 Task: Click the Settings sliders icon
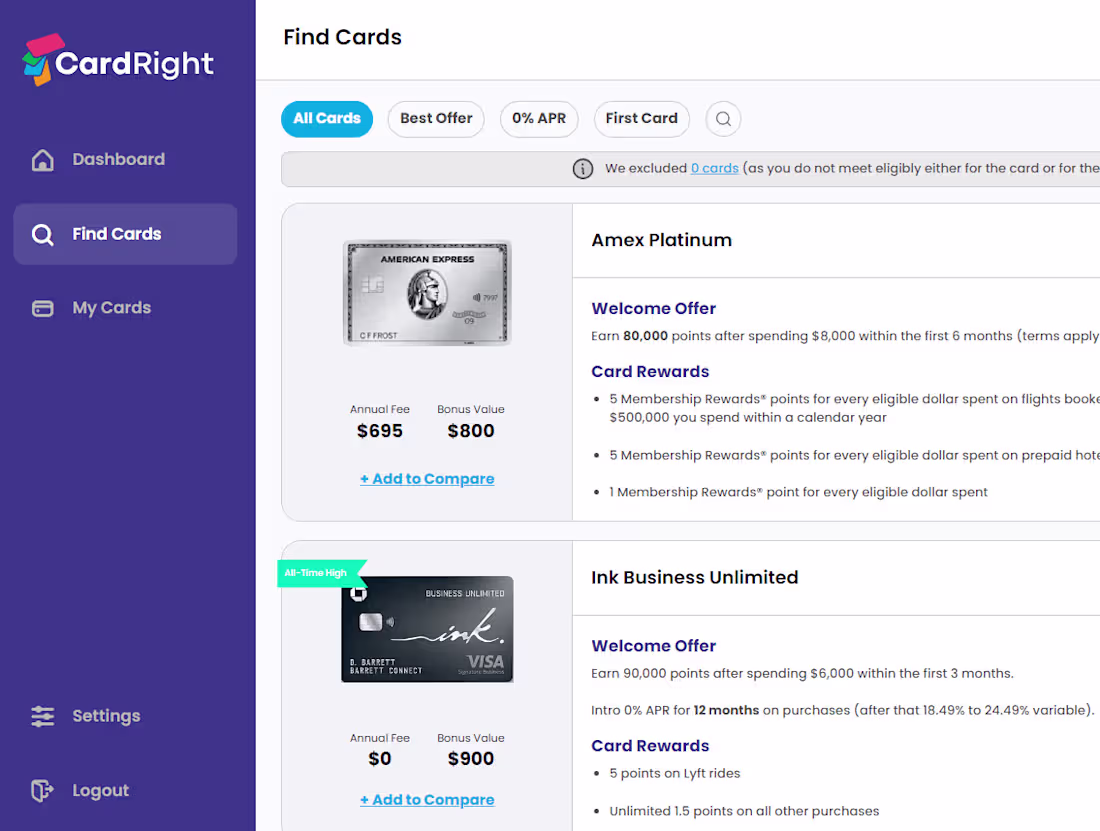coord(42,715)
